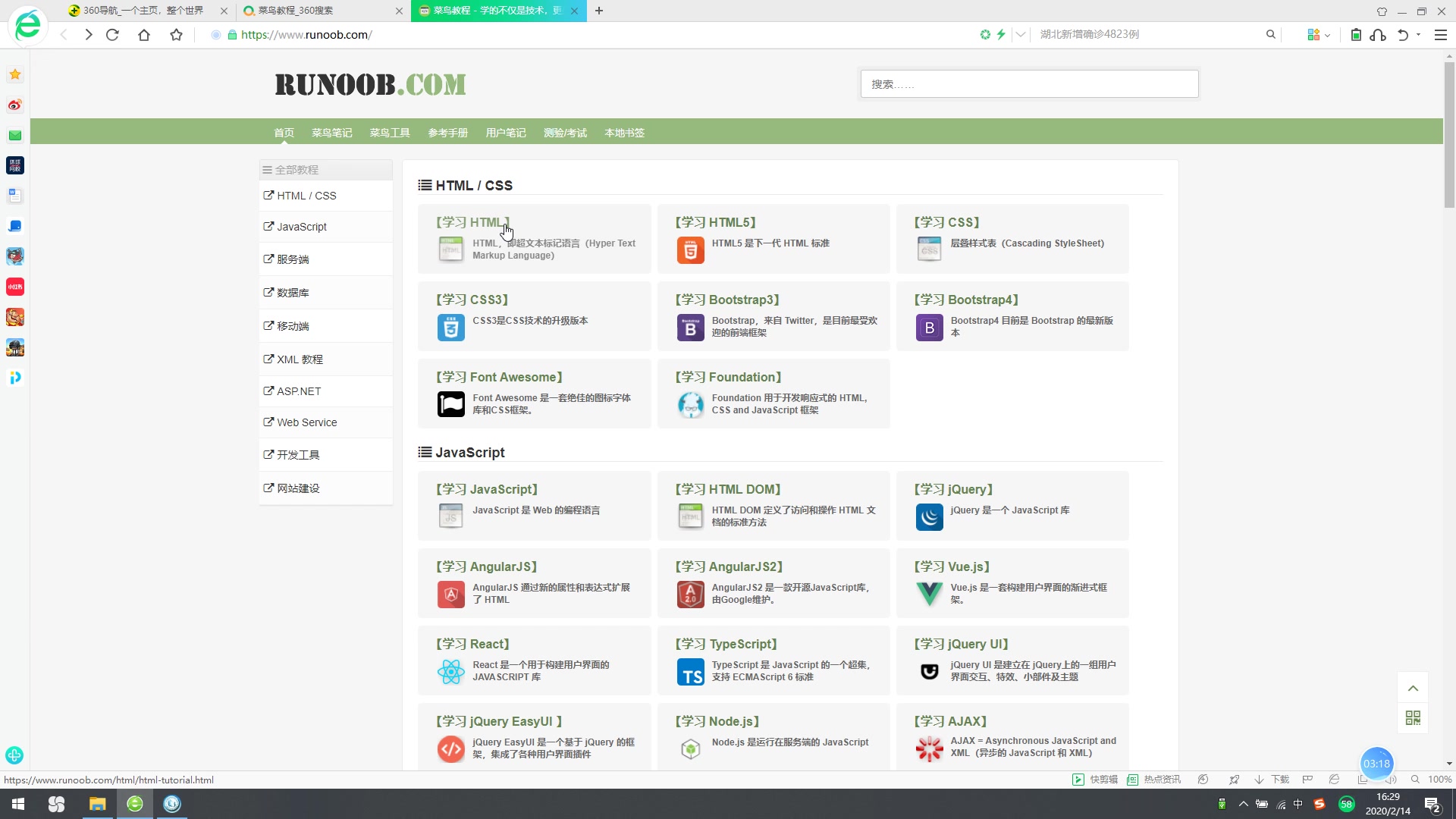The height and width of the screenshot is (819, 1456).
Task: Select 首页 in the green navigation bar
Action: [284, 133]
